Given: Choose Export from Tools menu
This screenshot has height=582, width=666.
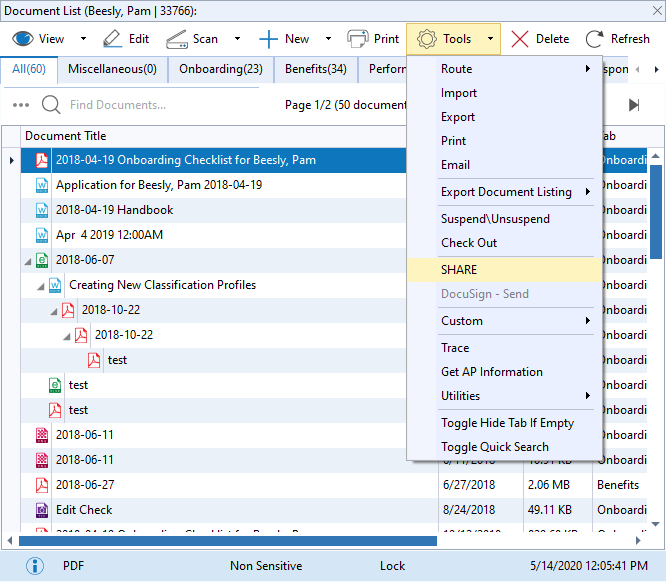Looking at the screenshot, I should pyautogui.click(x=505, y=117).
